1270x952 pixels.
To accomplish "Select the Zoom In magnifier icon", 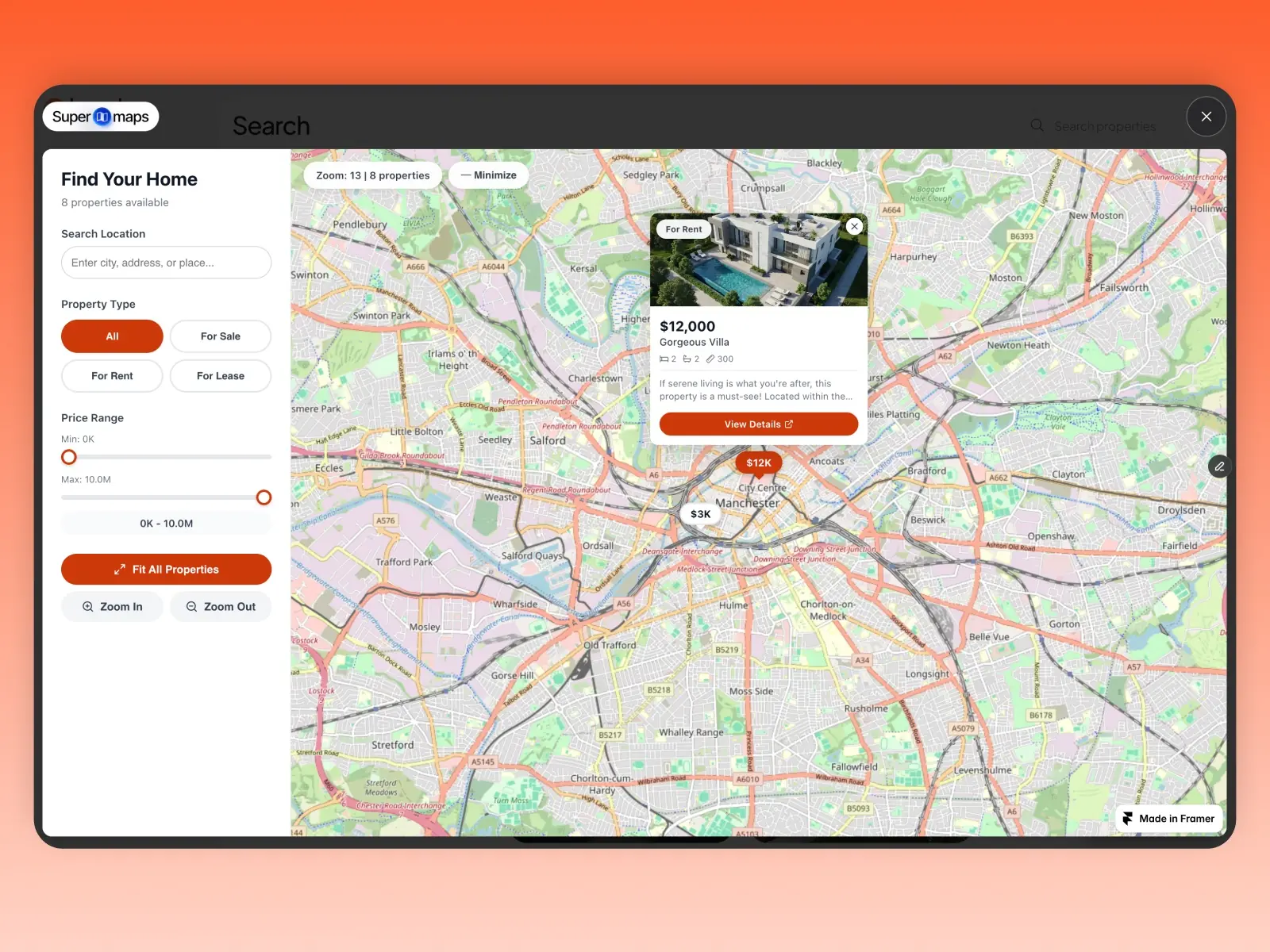I will coord(87,606).
